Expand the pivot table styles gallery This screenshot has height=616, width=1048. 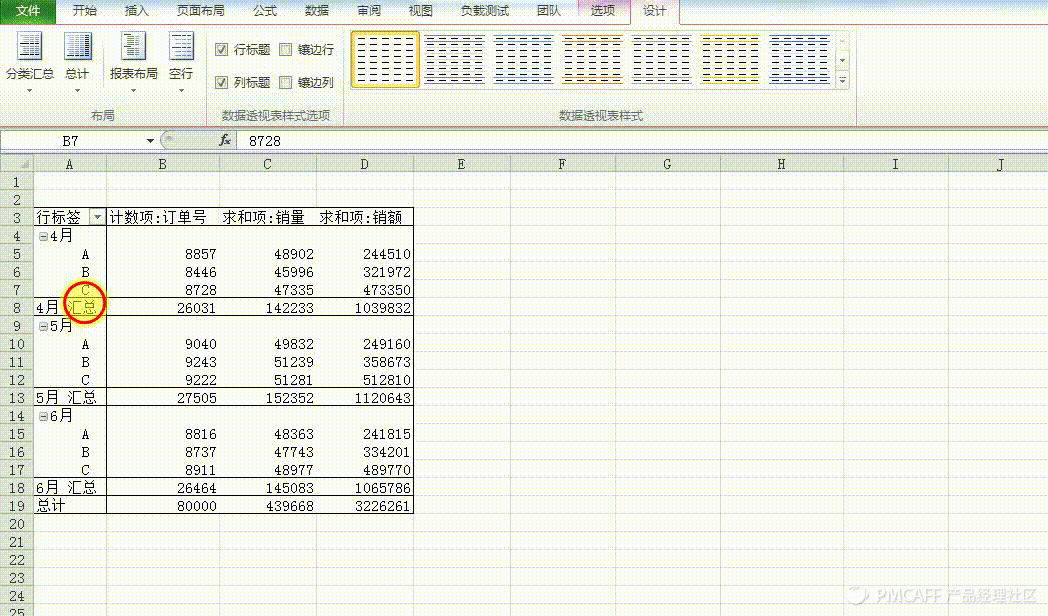[842, 80]
